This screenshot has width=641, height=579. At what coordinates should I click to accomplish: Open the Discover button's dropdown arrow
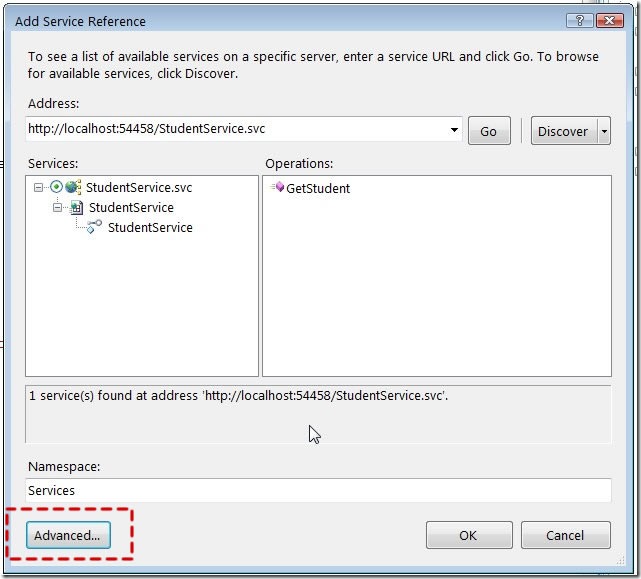(604, 131)
